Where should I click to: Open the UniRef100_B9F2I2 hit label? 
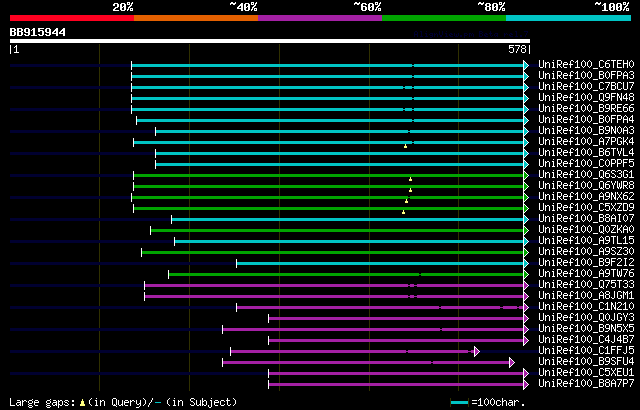[586, 263]
